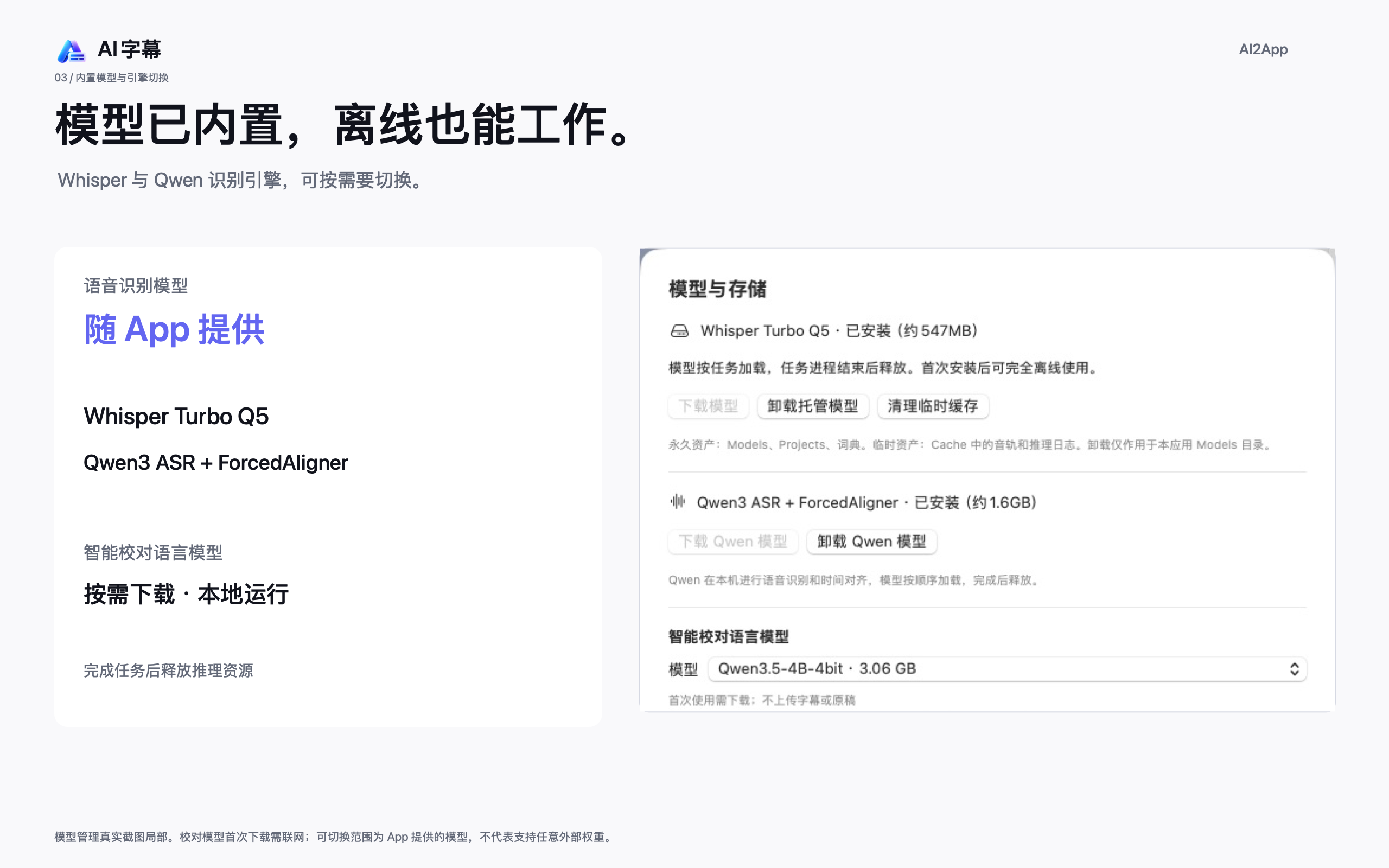This screenshot has height=868, width=1389.
Task: Click the 完成任务后释放推理资源 text
Action: (168, 671)
